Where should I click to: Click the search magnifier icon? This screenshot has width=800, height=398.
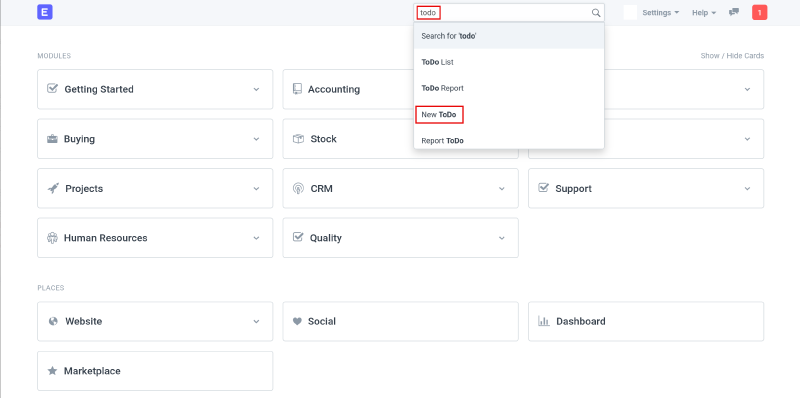coord(595,13)
